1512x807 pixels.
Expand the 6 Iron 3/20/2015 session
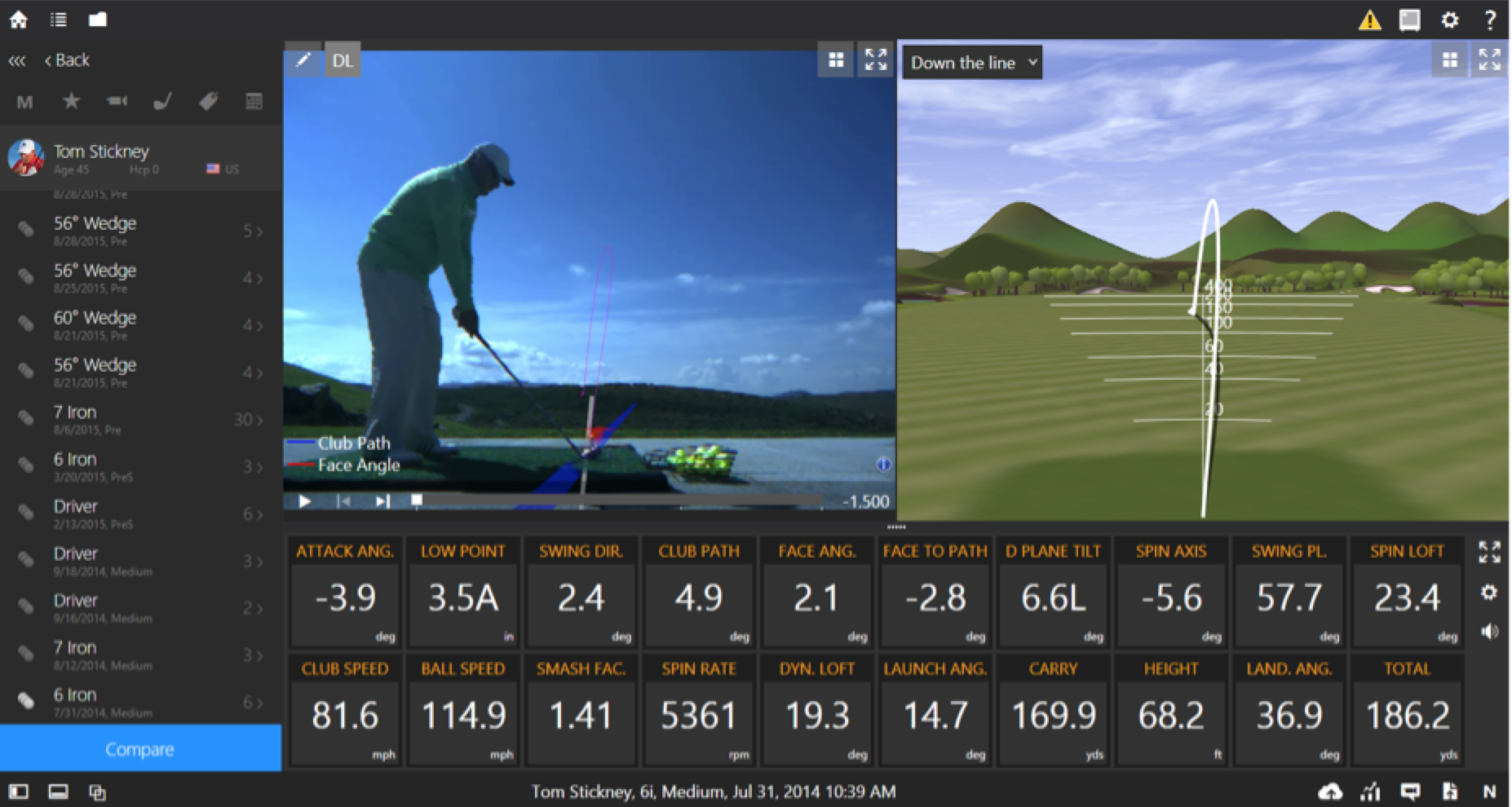(141, 467)
